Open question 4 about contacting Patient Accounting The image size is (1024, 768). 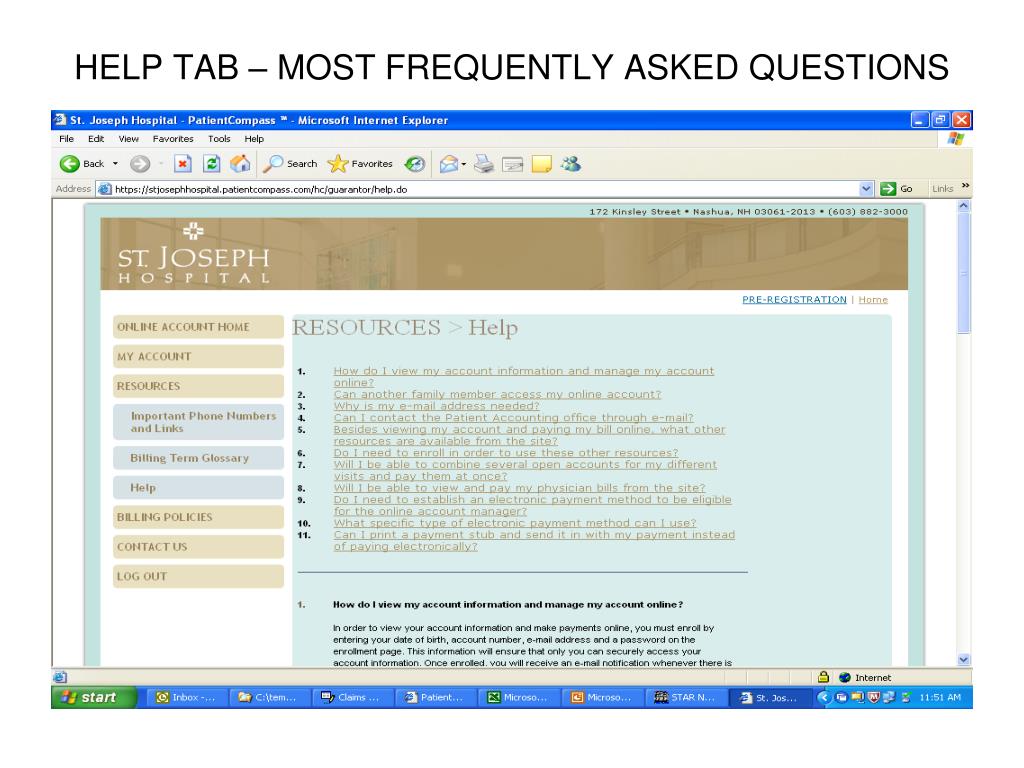(513, 418)
